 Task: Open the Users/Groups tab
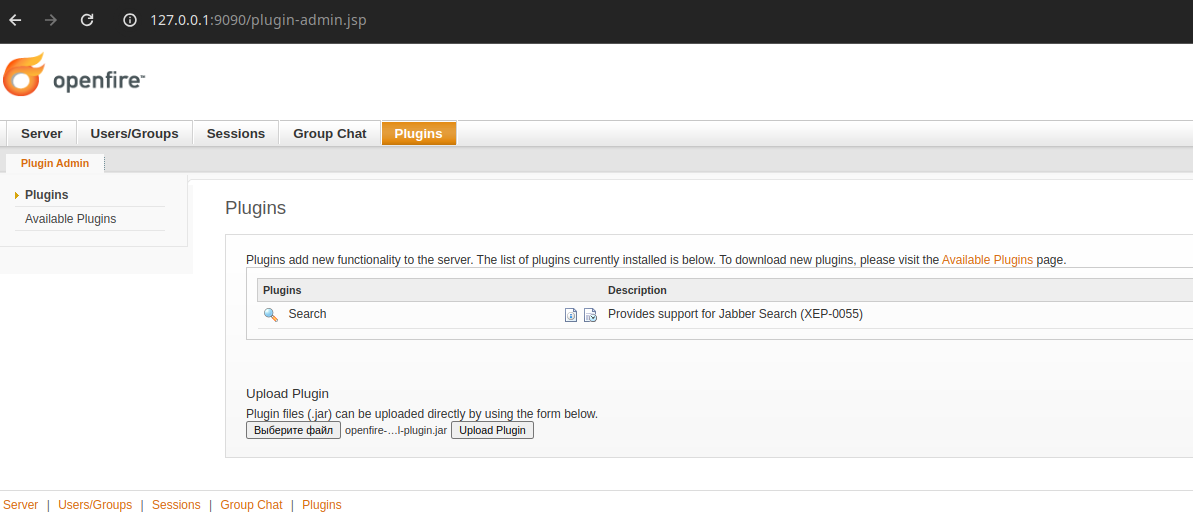(134, 133)
